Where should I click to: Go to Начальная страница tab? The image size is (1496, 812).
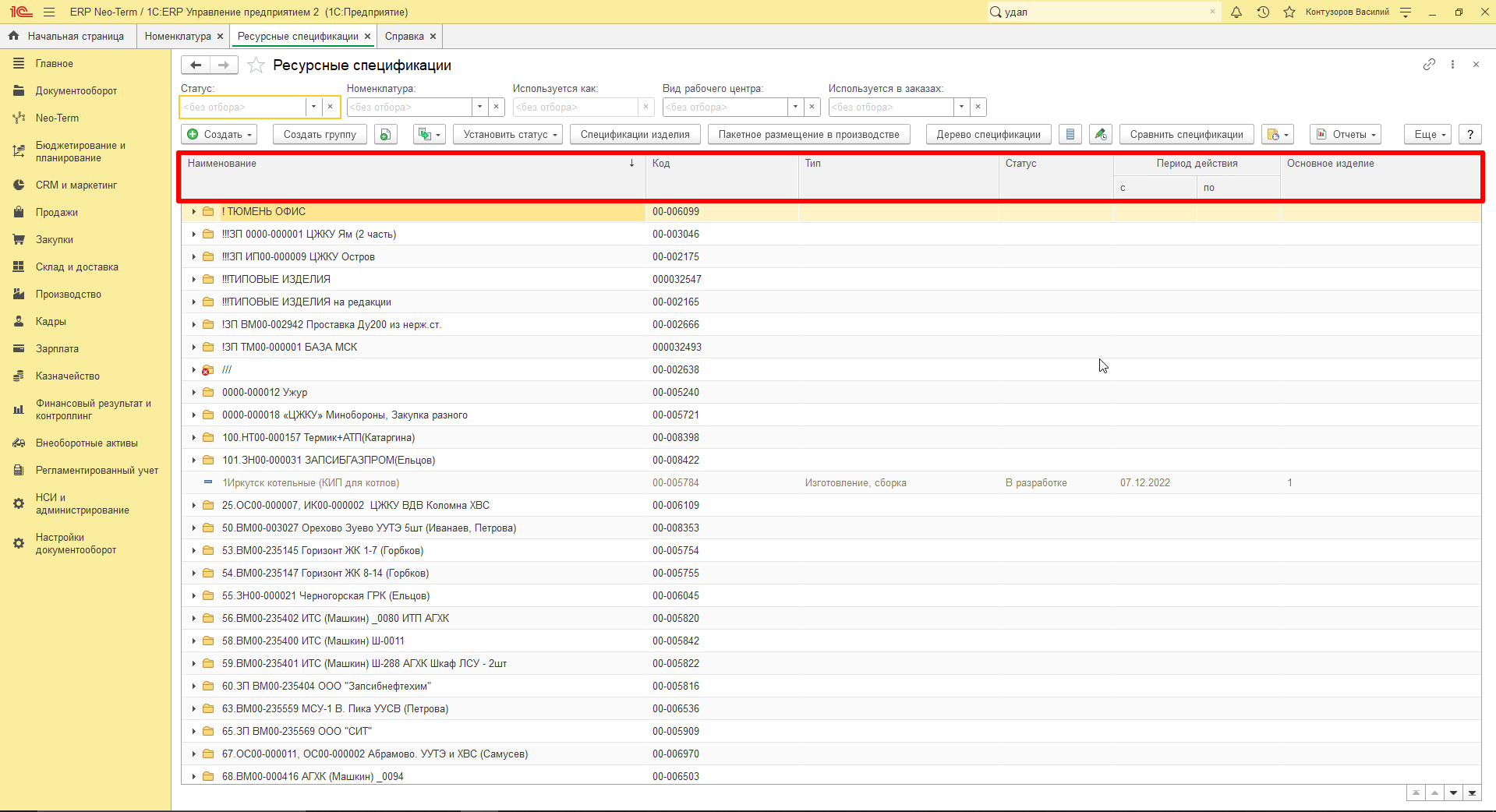68,37
